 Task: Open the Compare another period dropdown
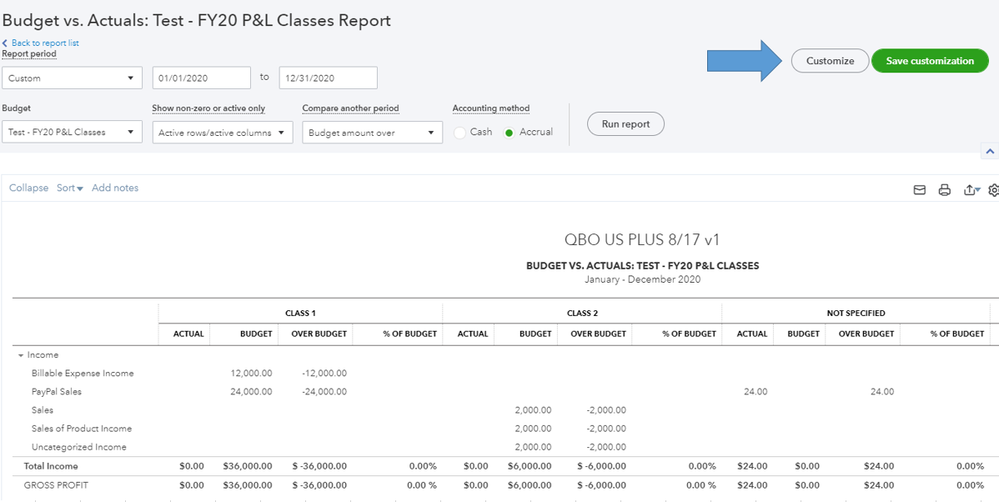click(372, 132)
